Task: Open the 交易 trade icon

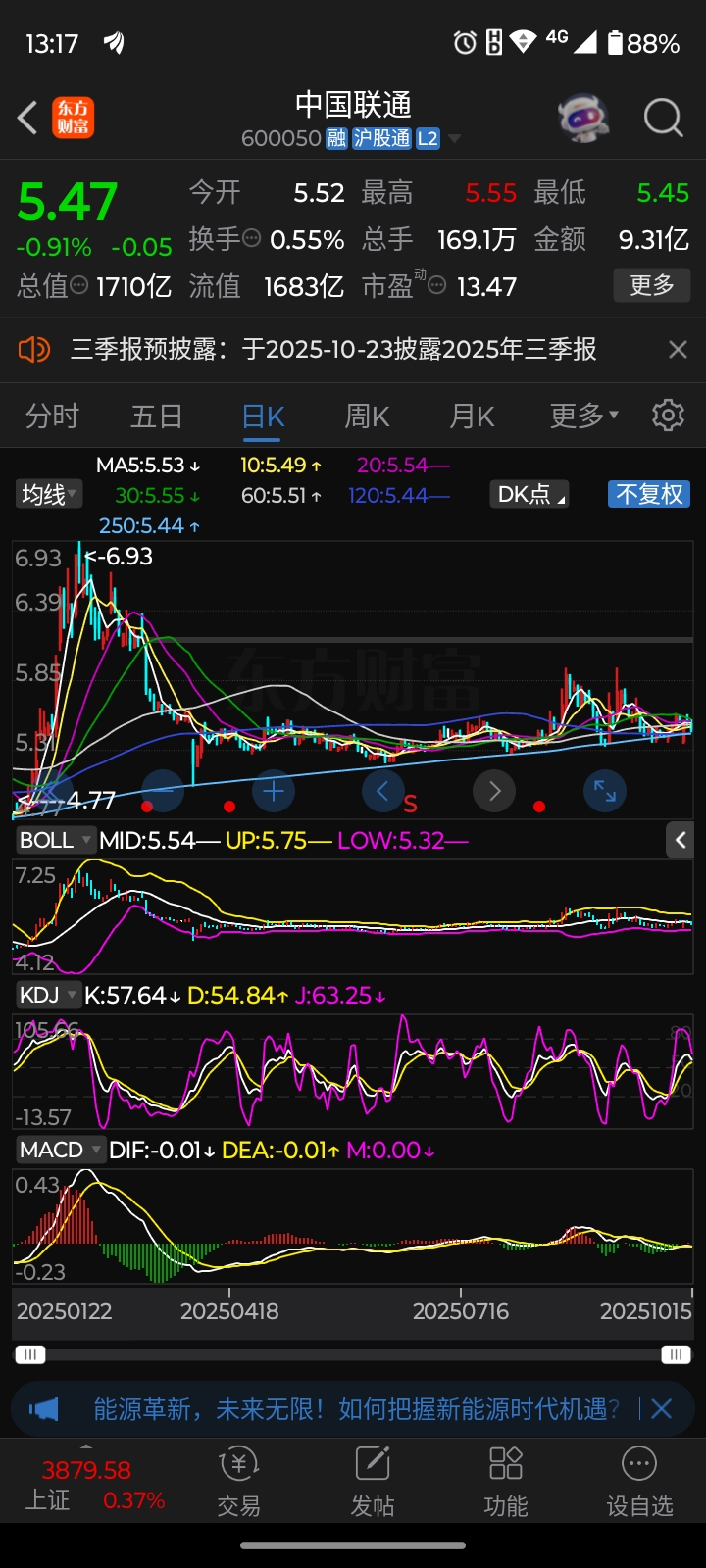Action: click(238, 1482)
